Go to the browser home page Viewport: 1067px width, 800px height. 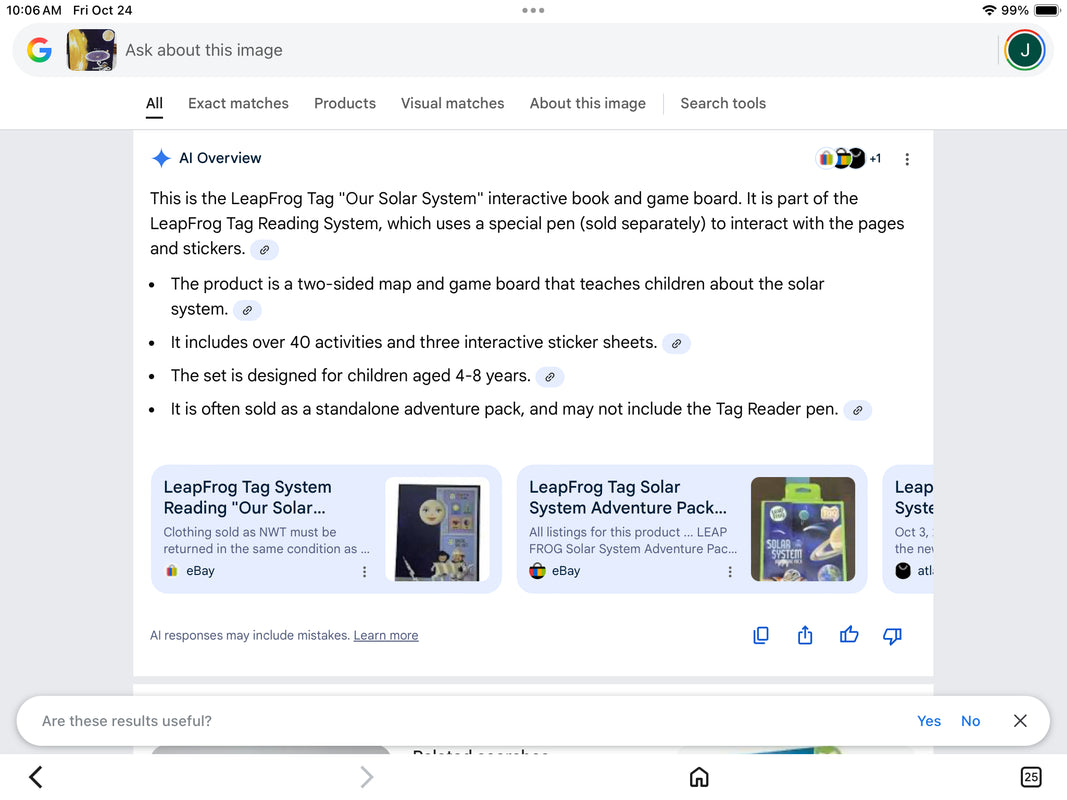tap(699, 777)
